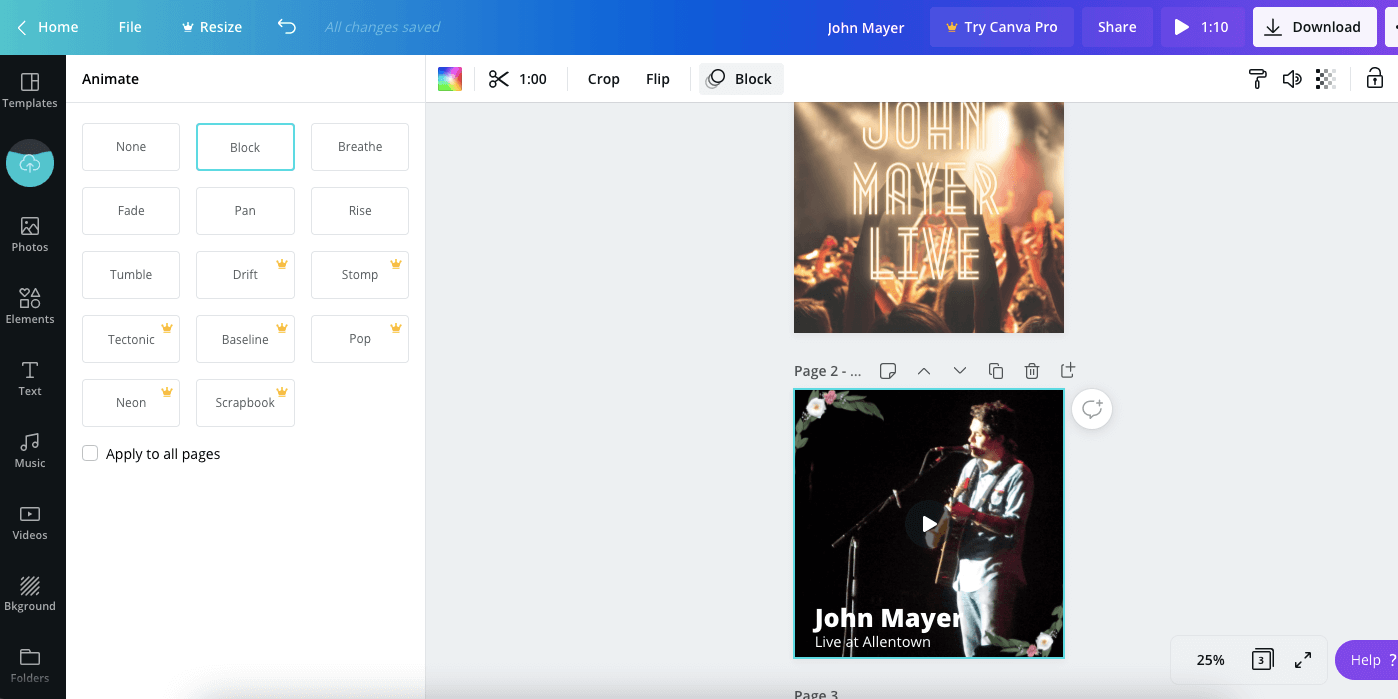1398x699 pixels.
Task: Open the document color picker swatch
Action: [x=449, y=78]
